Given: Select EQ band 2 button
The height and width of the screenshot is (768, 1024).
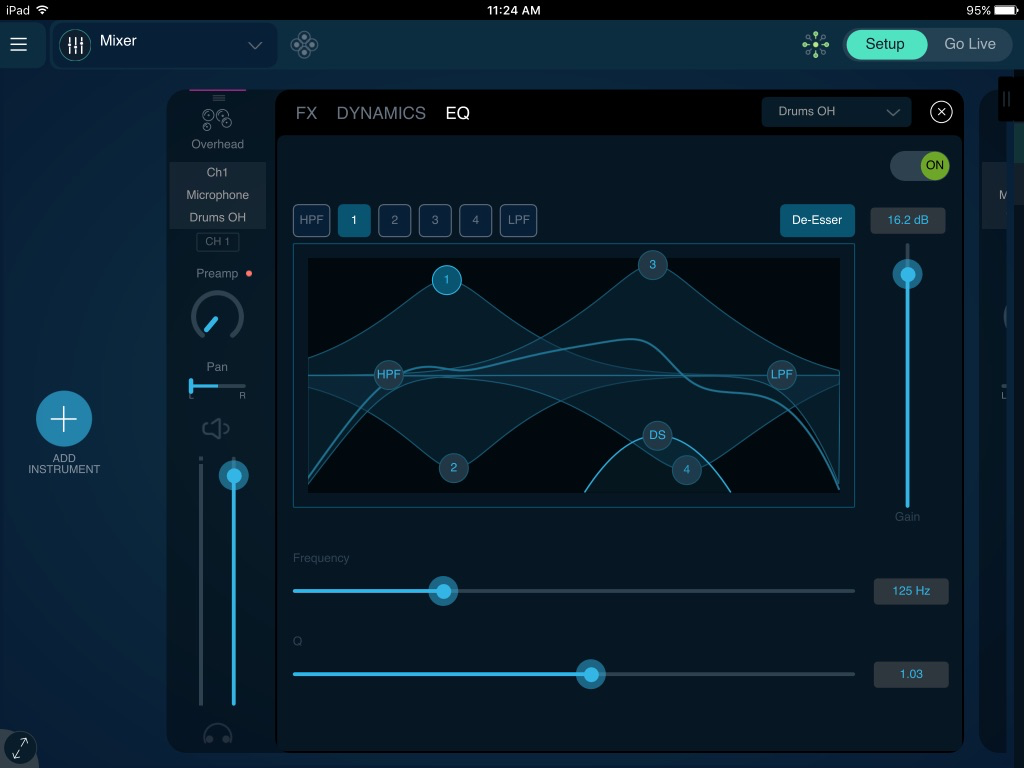Looking at the screenshot, I should point(394,220).
